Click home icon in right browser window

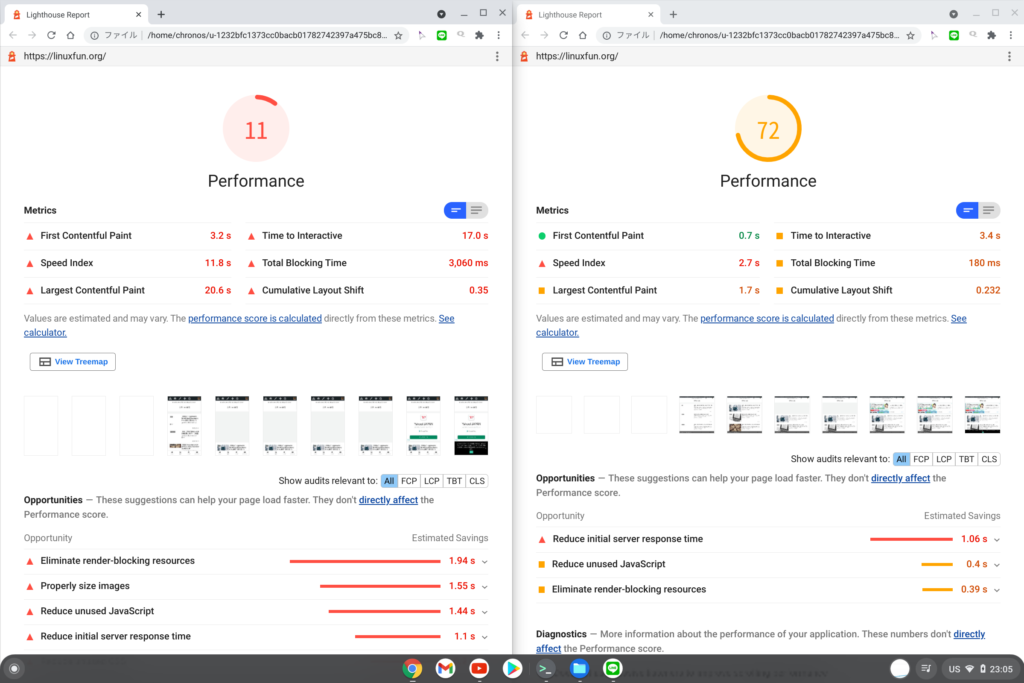pos(583,35)
